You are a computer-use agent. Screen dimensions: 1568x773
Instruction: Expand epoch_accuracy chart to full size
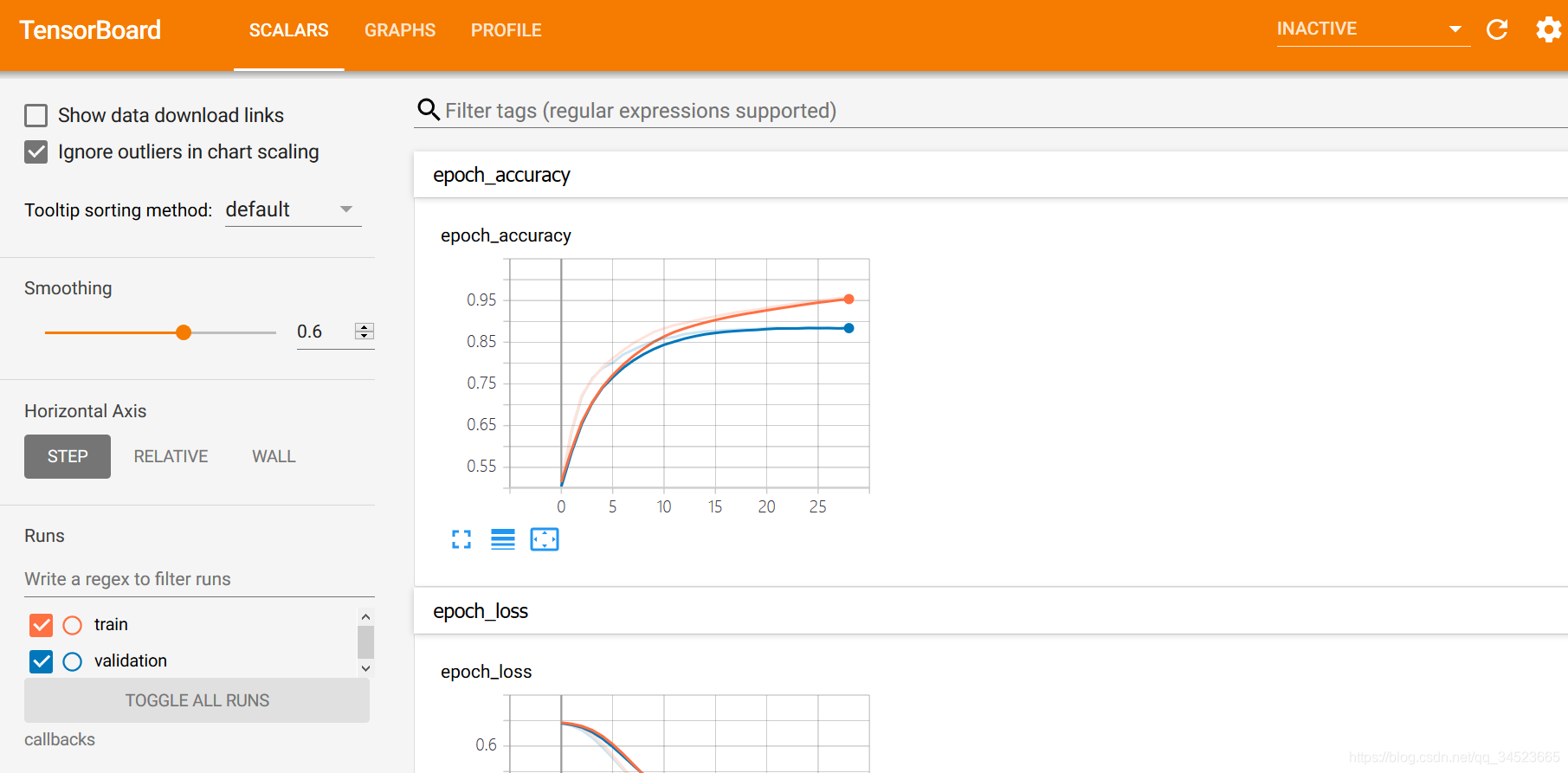pyautogui.click(x=461, y=539)
